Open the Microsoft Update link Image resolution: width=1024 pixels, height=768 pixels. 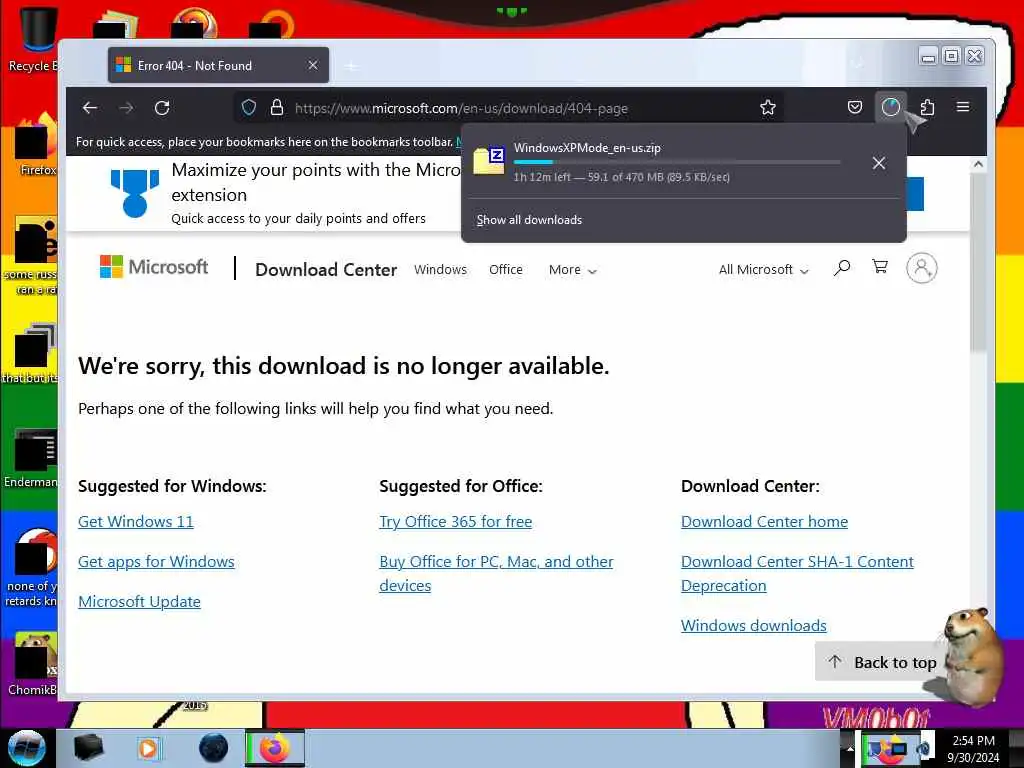point(139,601)
